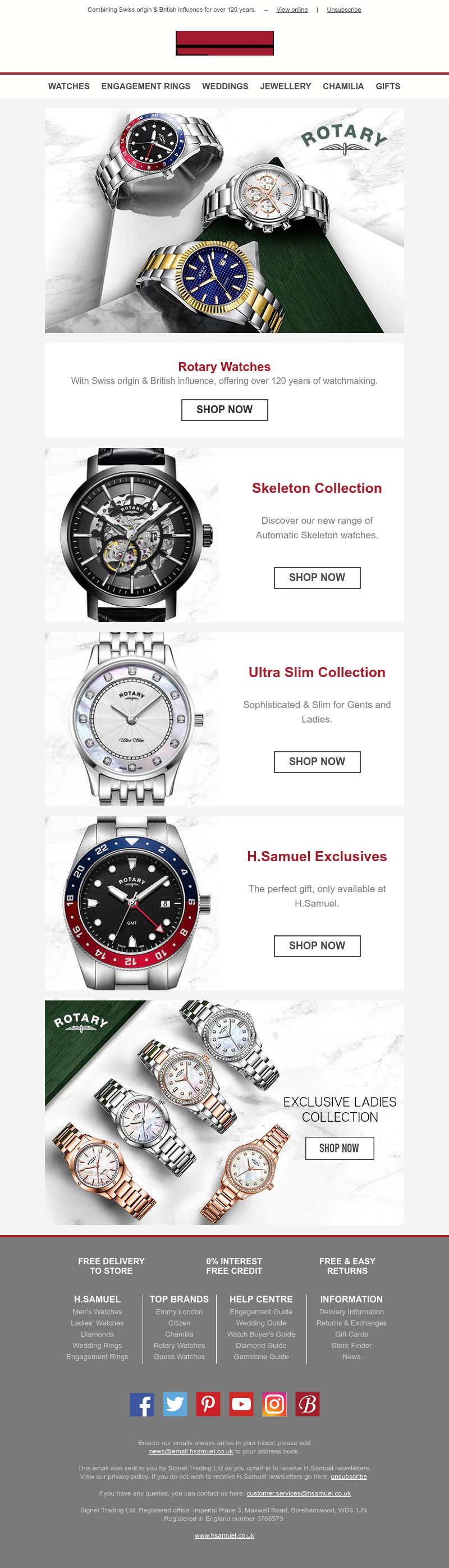Click the Store Finder footer link
The image size is (449, 1568).
coord(352,1345)
